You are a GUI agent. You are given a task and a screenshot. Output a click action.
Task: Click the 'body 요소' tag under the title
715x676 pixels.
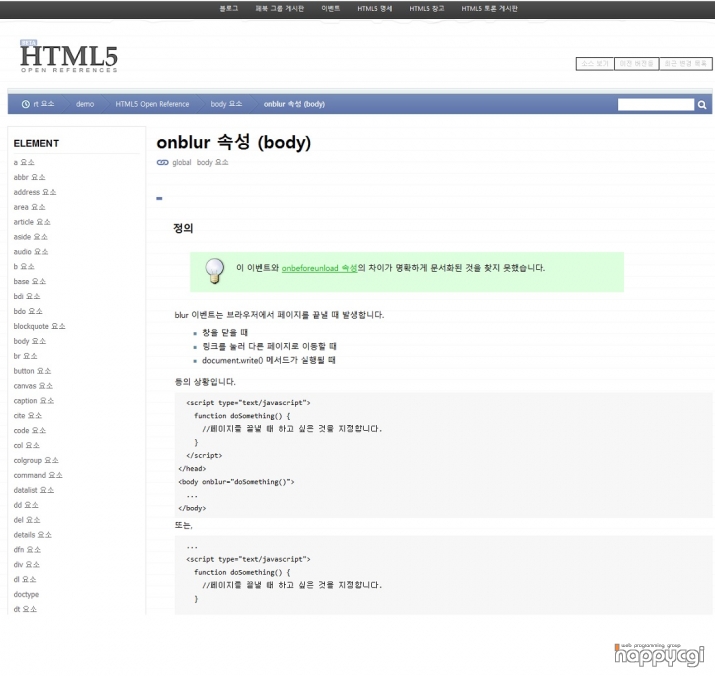pos(212,162)
